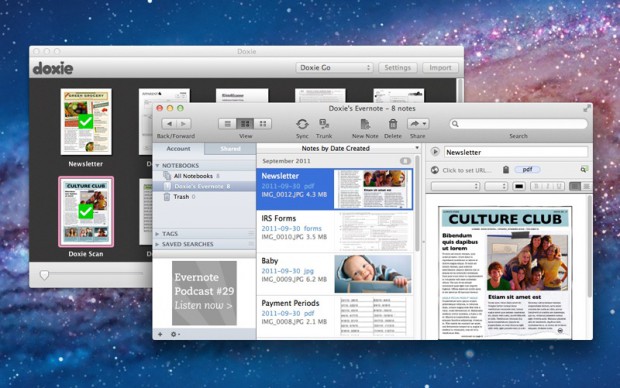Toggle green checkmark on Newsletter scan
Image resolution: width=620 pixels, height=388 pixels.
tap(85, 121)
